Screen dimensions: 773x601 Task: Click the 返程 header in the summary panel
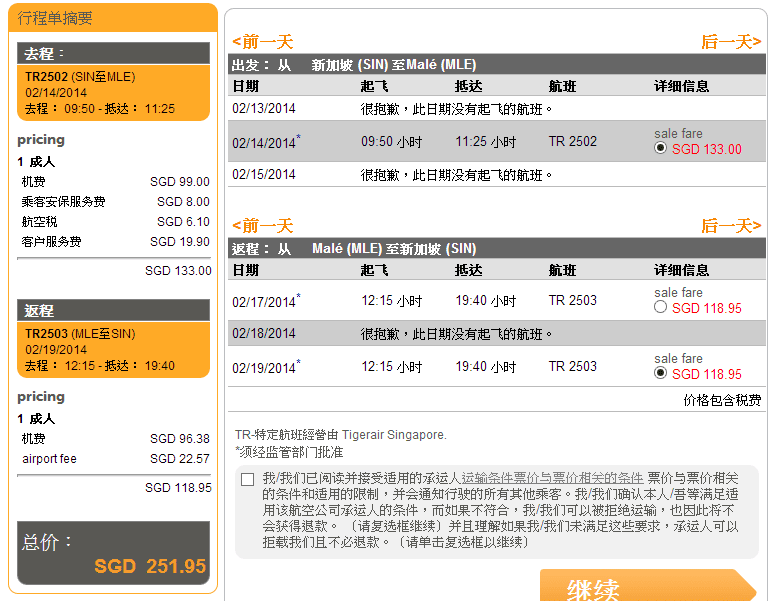(x=113, y=311)
